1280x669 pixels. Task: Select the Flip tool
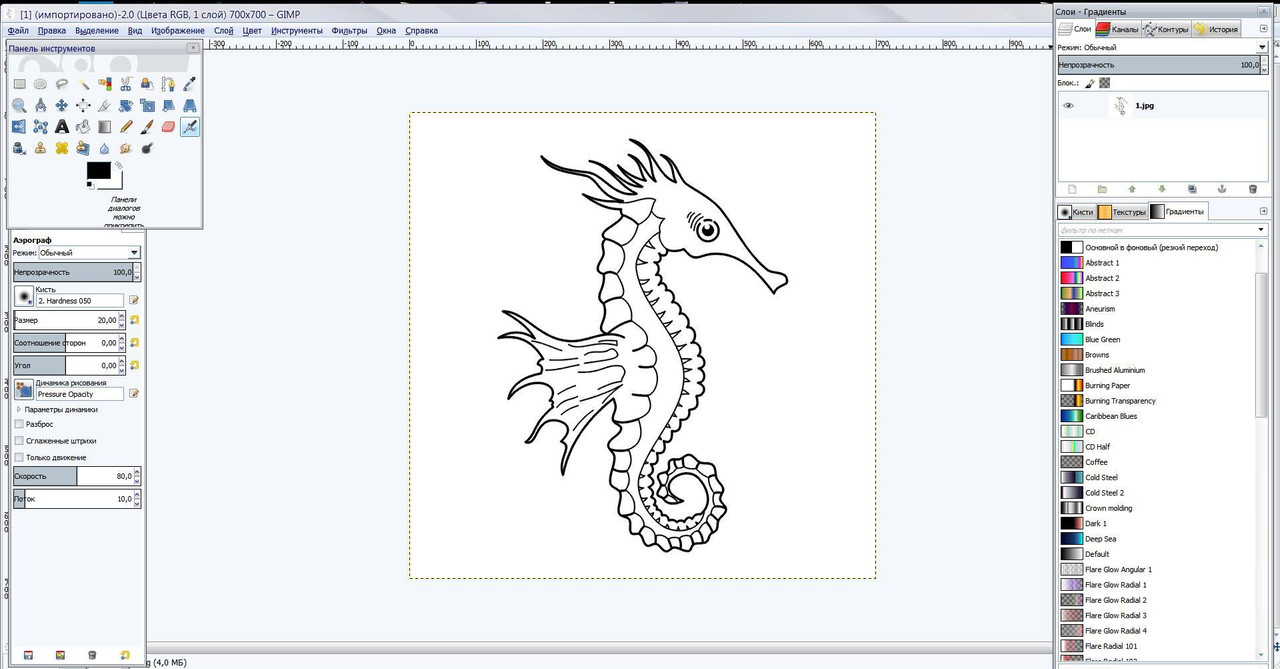point(19,127)
